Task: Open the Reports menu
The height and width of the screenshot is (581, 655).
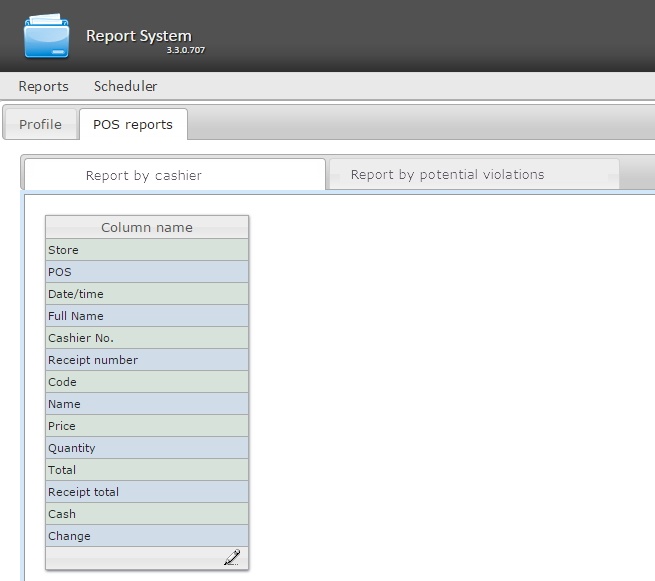Action: (x=43, y=86)
